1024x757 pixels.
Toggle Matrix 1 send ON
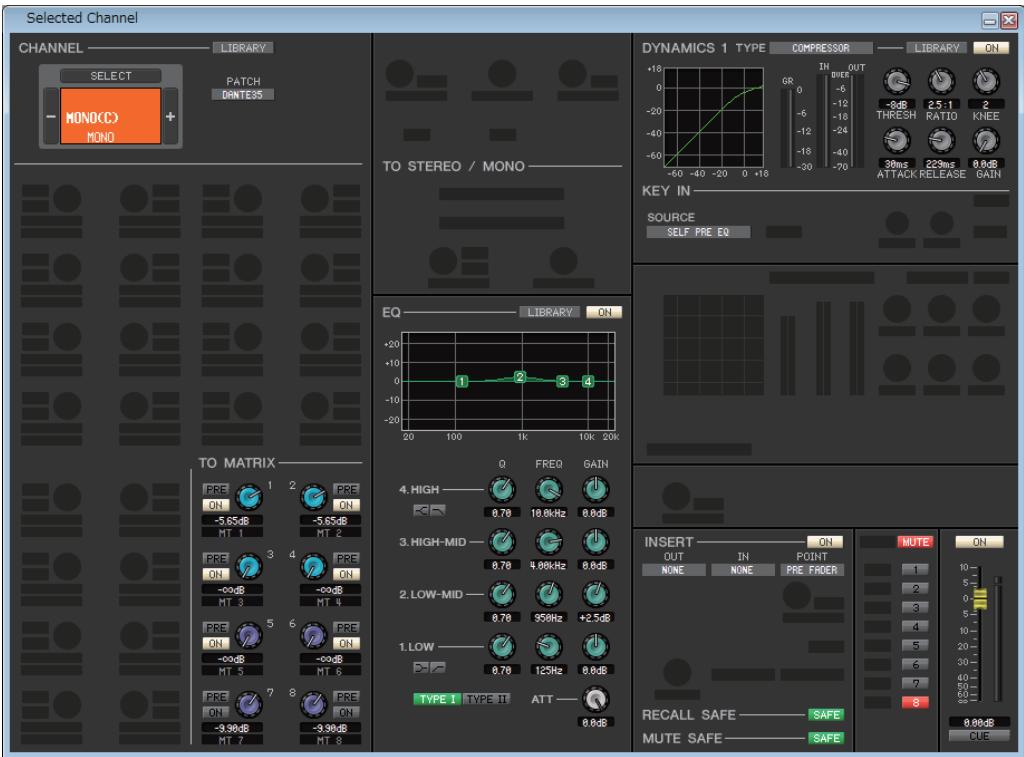tap(216, 505)
